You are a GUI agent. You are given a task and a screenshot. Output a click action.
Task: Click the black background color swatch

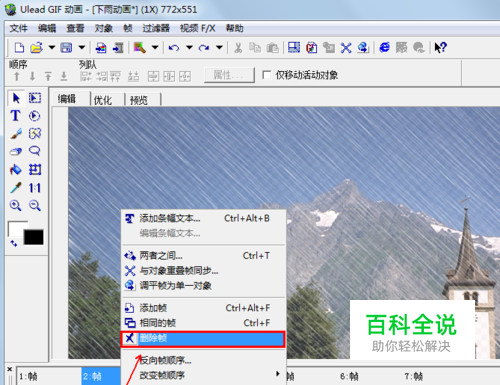pyautogui.click(x=34, y=237)
